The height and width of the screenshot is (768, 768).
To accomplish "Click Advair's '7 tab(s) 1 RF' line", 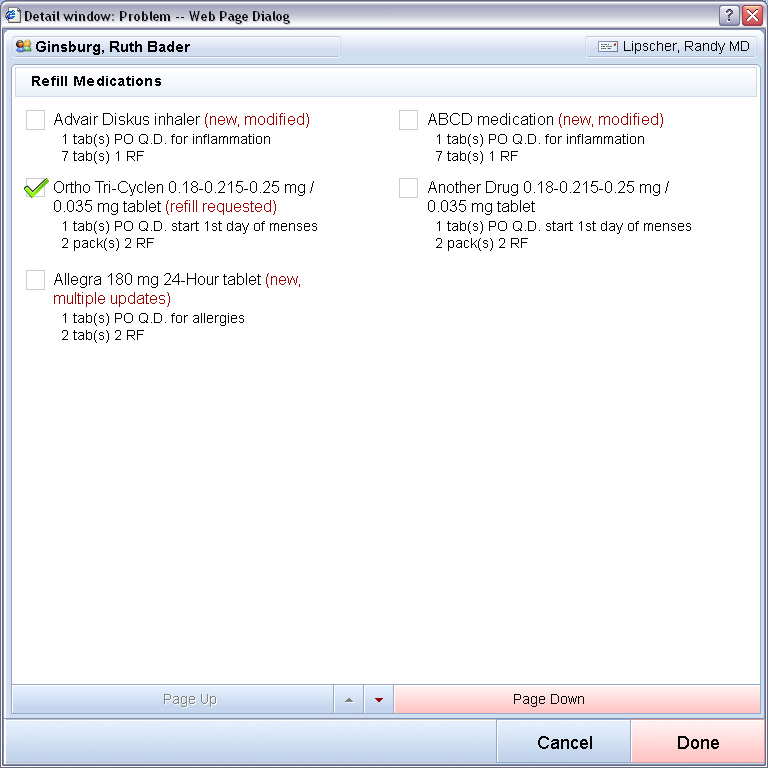I will click(x=102, y=156).
